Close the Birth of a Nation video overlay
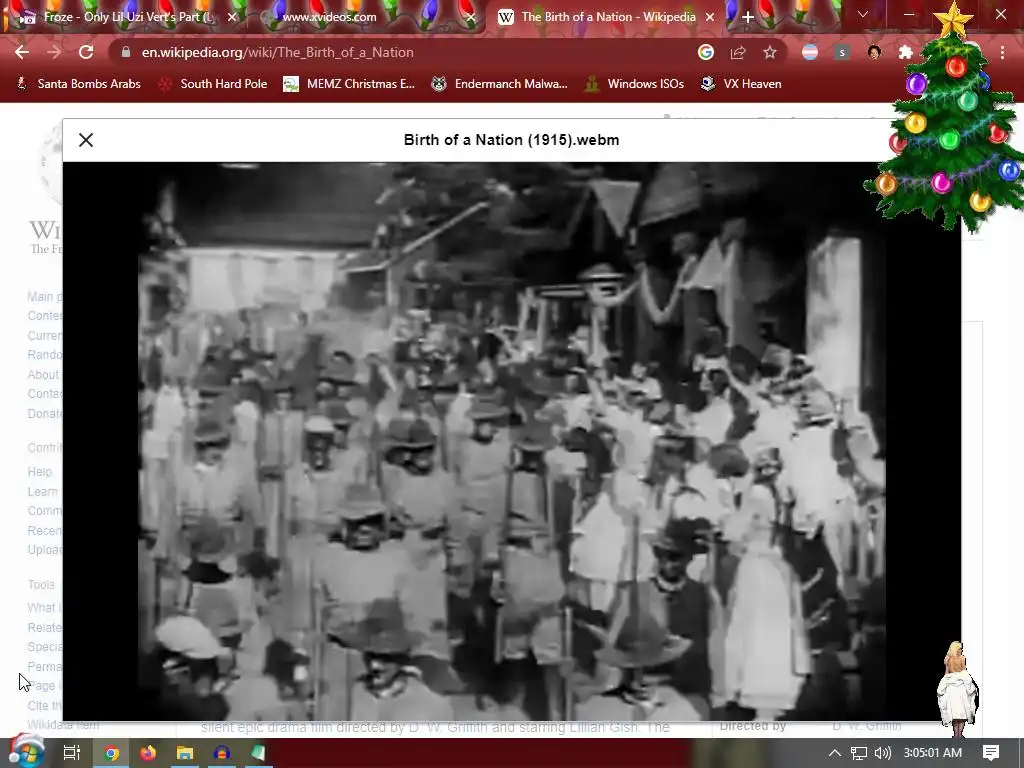1024x768 pixels. coord(86,140)
